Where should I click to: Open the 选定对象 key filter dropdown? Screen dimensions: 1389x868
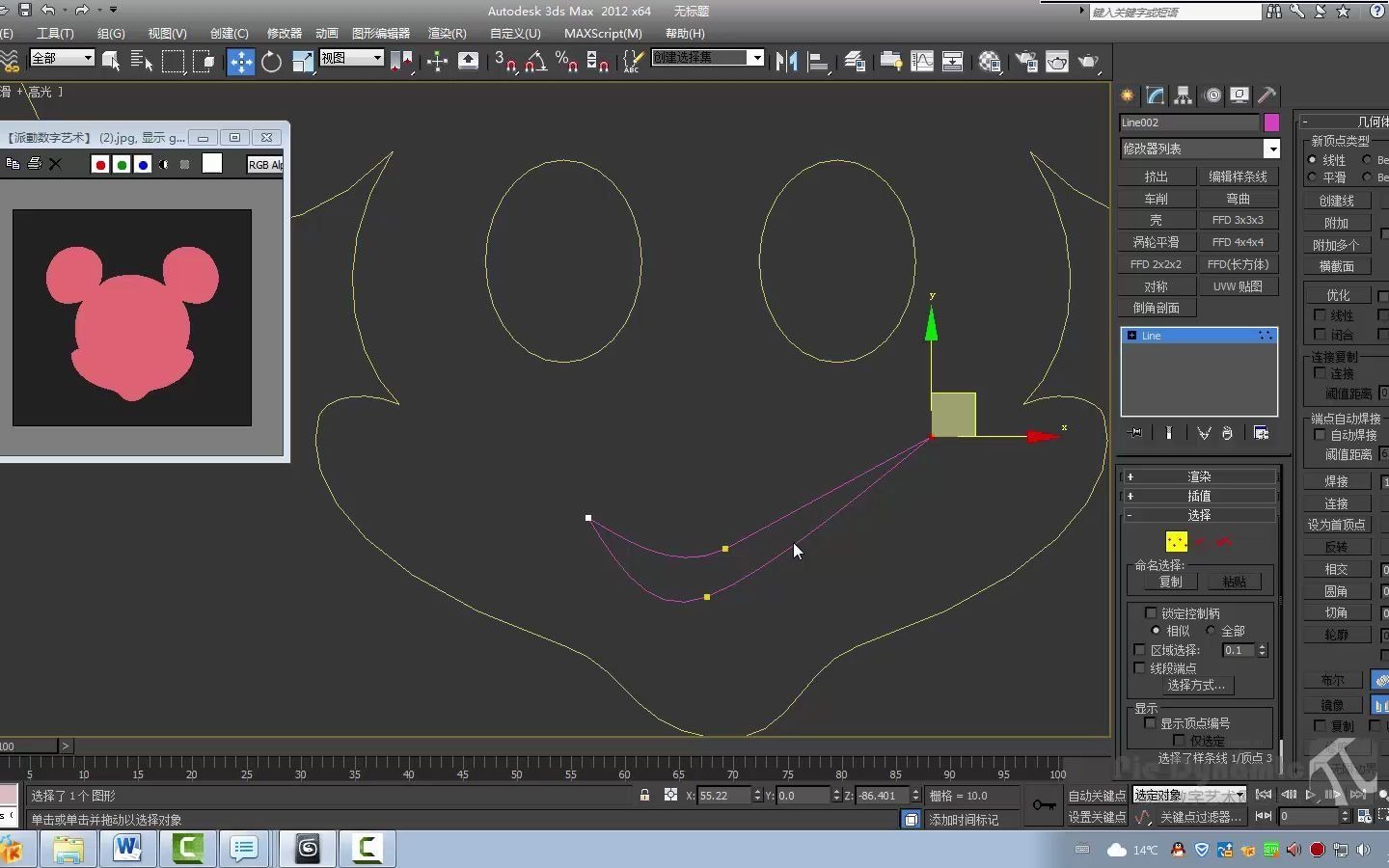point(1188,795)
